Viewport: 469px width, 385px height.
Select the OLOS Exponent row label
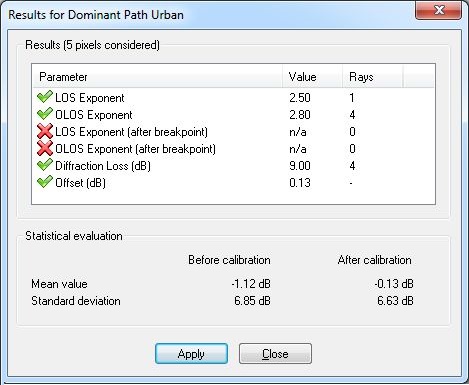[94, 115]
